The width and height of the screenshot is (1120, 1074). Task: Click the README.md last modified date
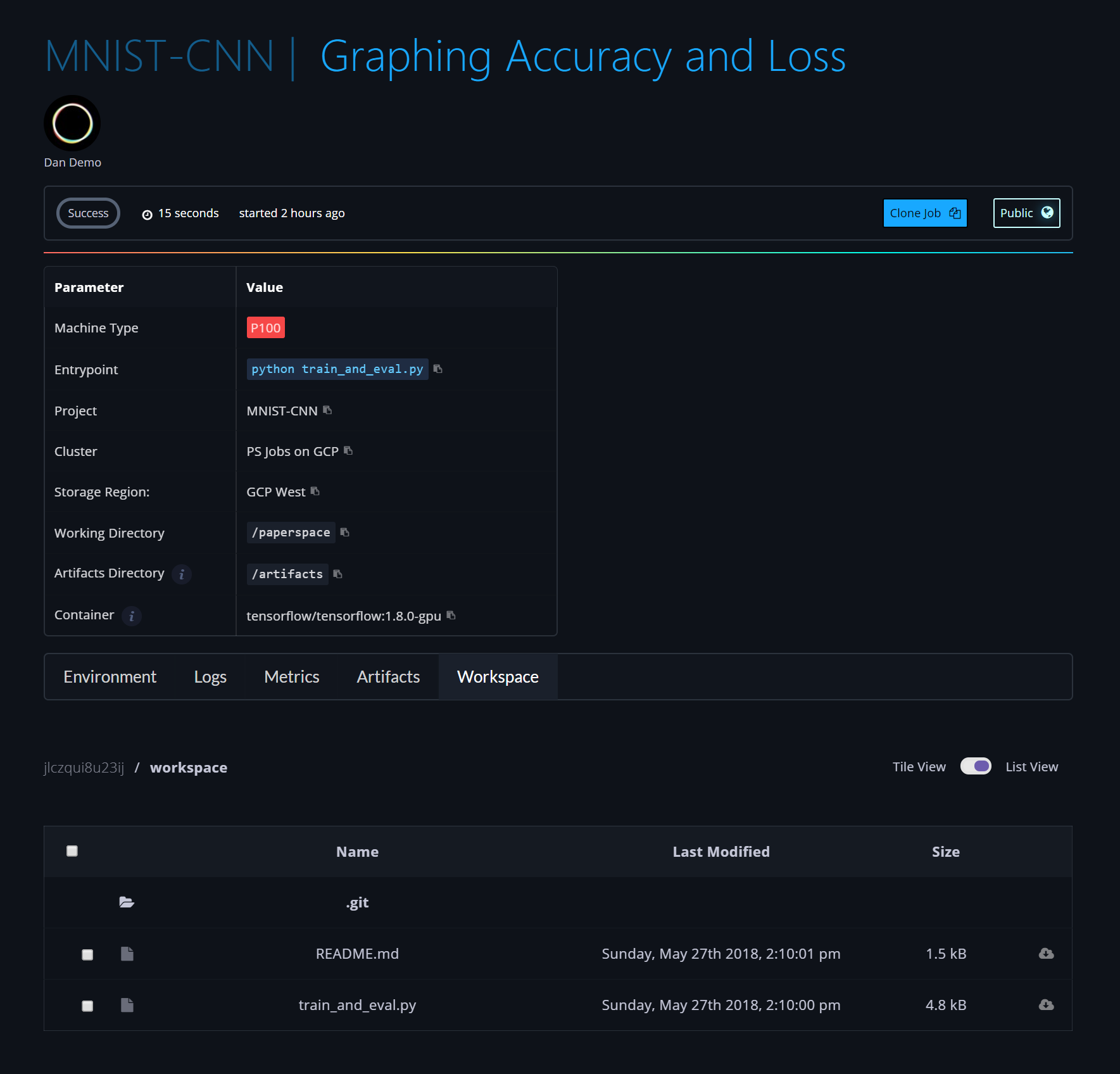point(721,954)
